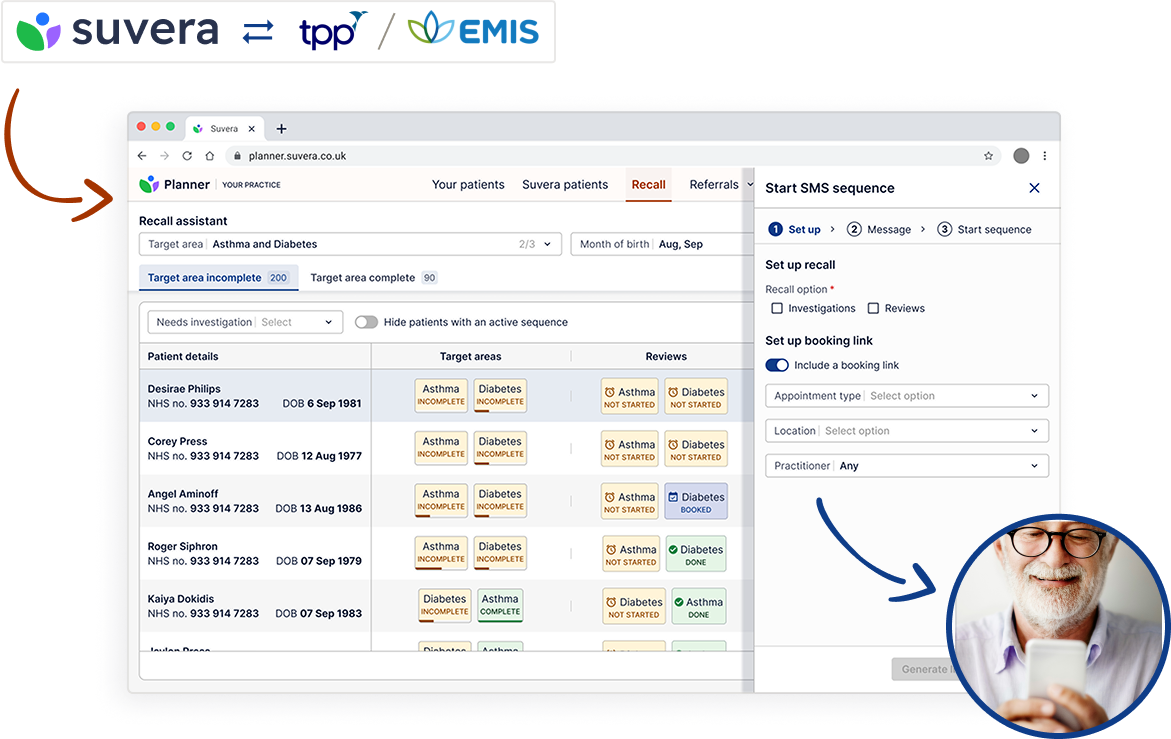Open a new browser tab
The width and height of the screenshot is (1171, 739).
pos(282,128)
